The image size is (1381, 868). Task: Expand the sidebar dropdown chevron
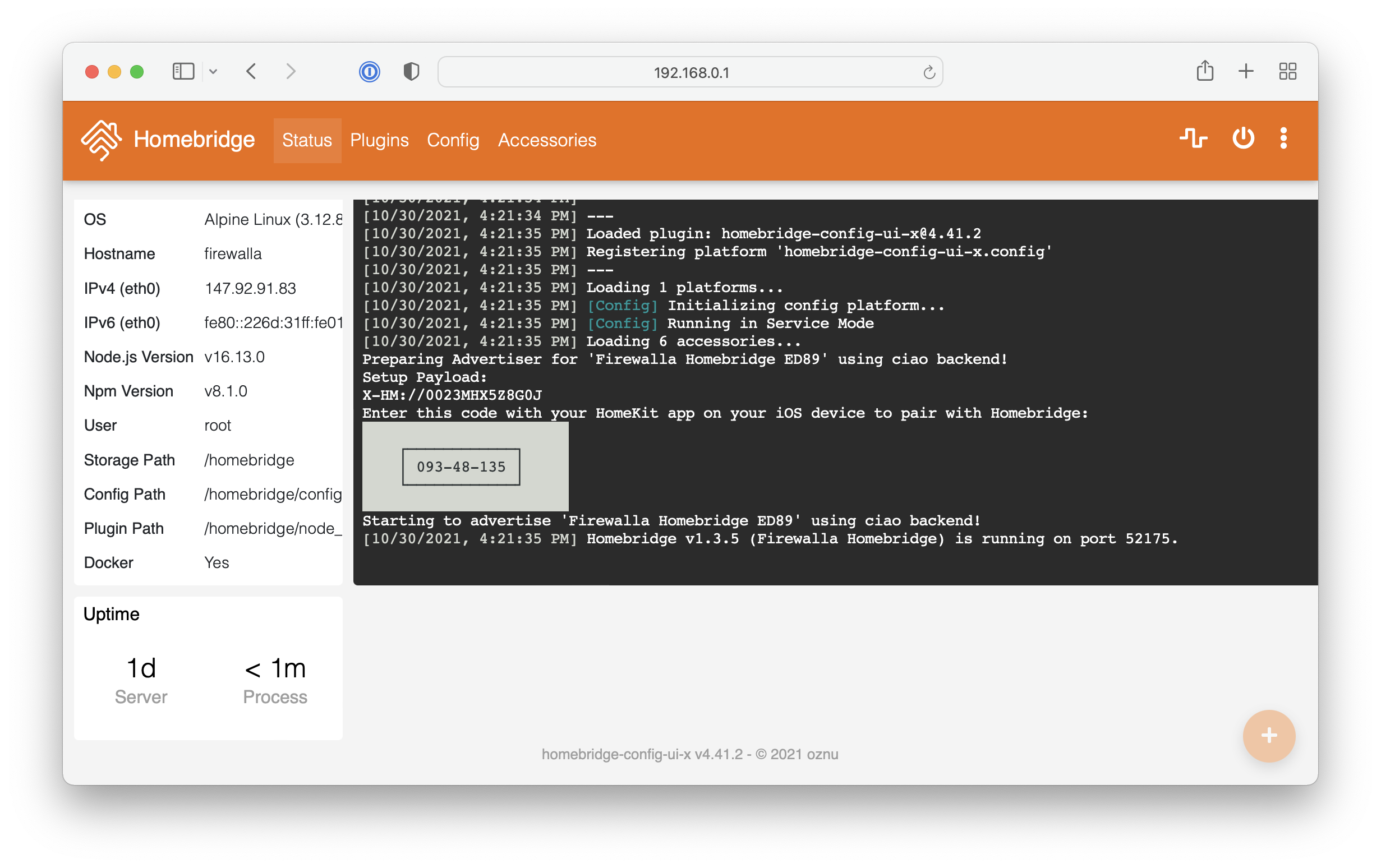pos(213,72)
